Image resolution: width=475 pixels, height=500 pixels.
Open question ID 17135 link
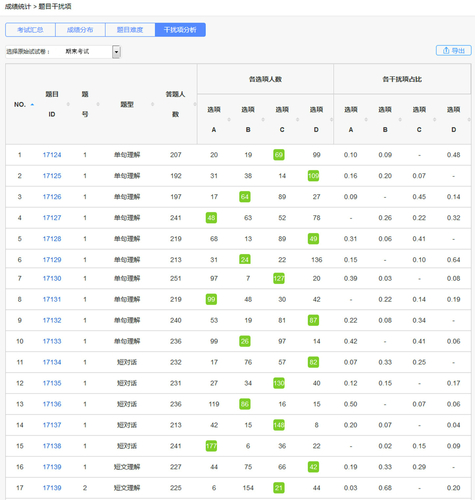pos(52,383)
